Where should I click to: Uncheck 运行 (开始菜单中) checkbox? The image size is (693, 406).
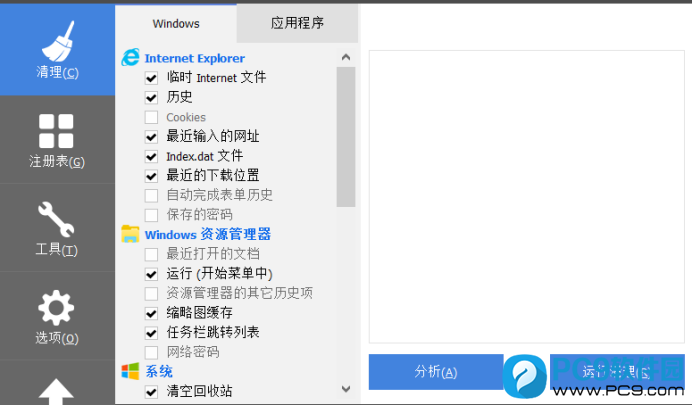(151, 274)
